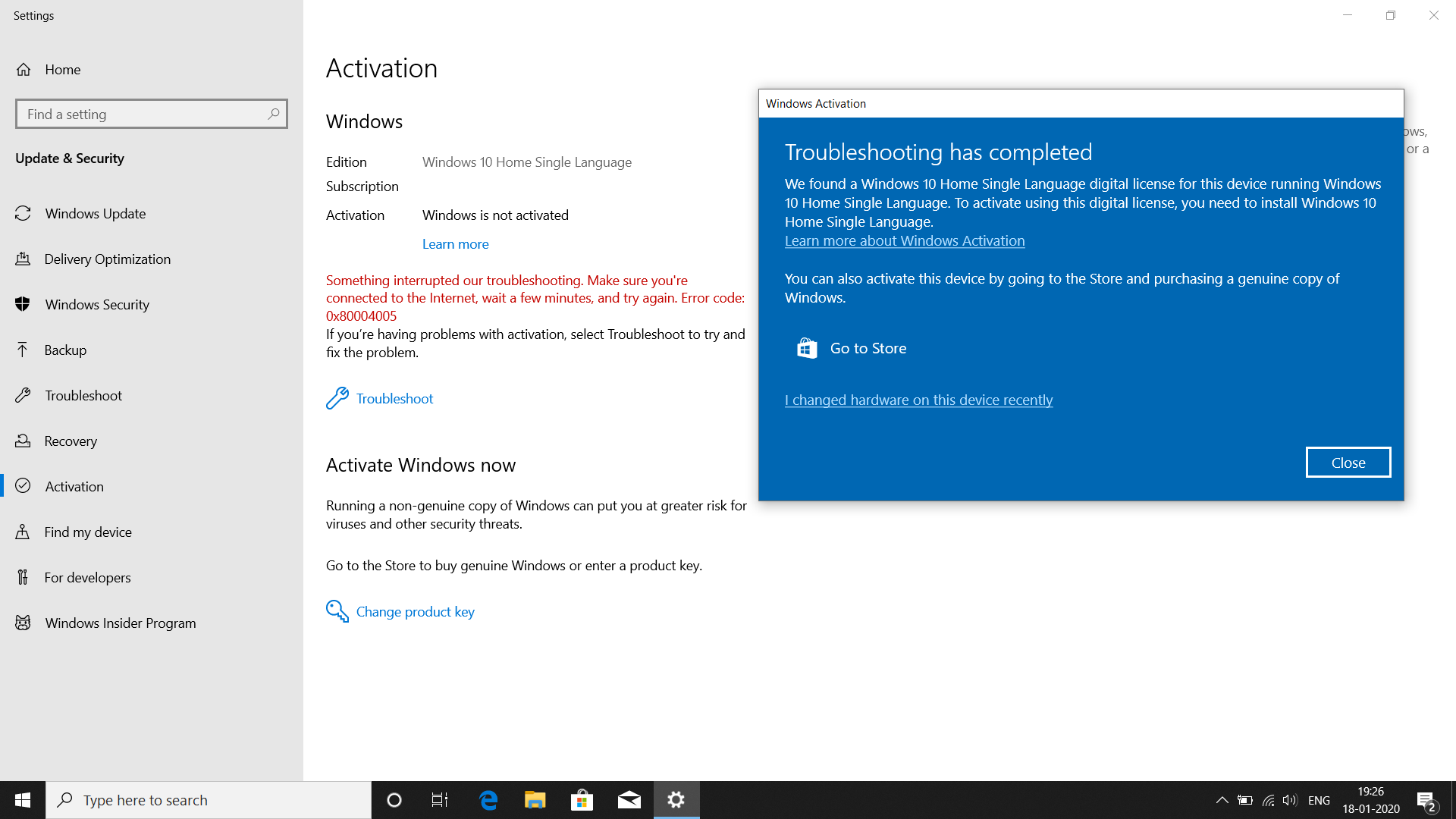Show hidden system tray icons

click(1222, 800)
